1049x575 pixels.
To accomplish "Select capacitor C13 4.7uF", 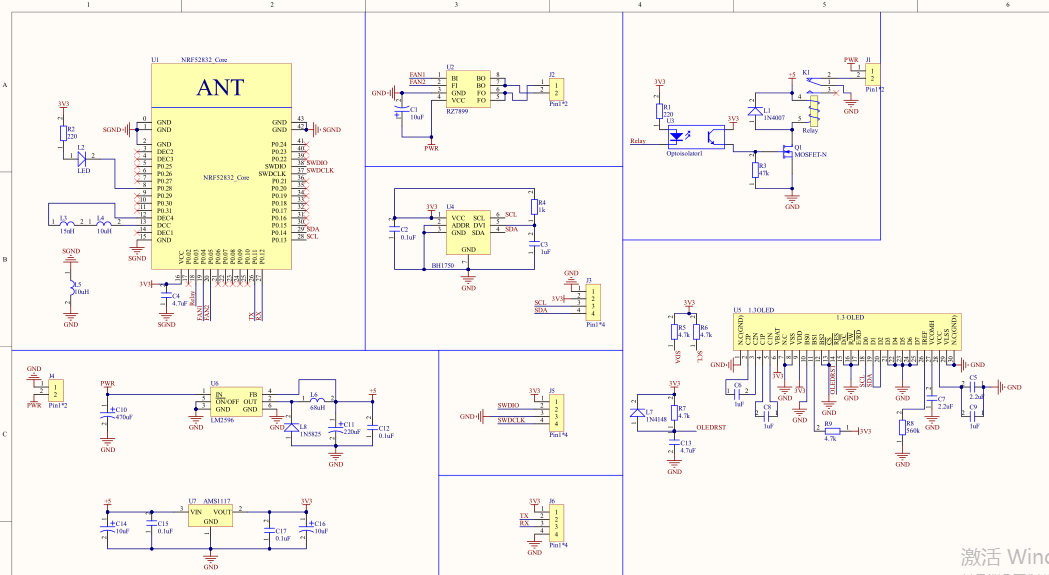I will (x=674, y=444).
